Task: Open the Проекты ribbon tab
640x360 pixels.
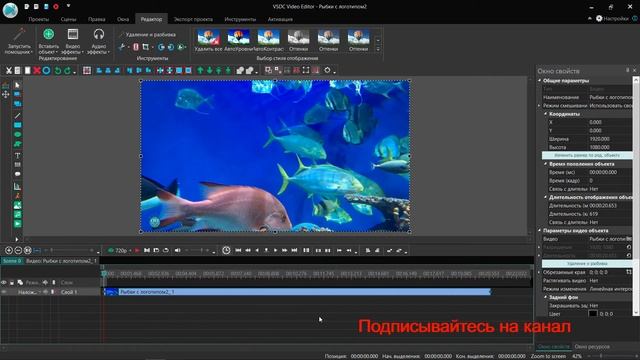Action: (x=39, y=19)
